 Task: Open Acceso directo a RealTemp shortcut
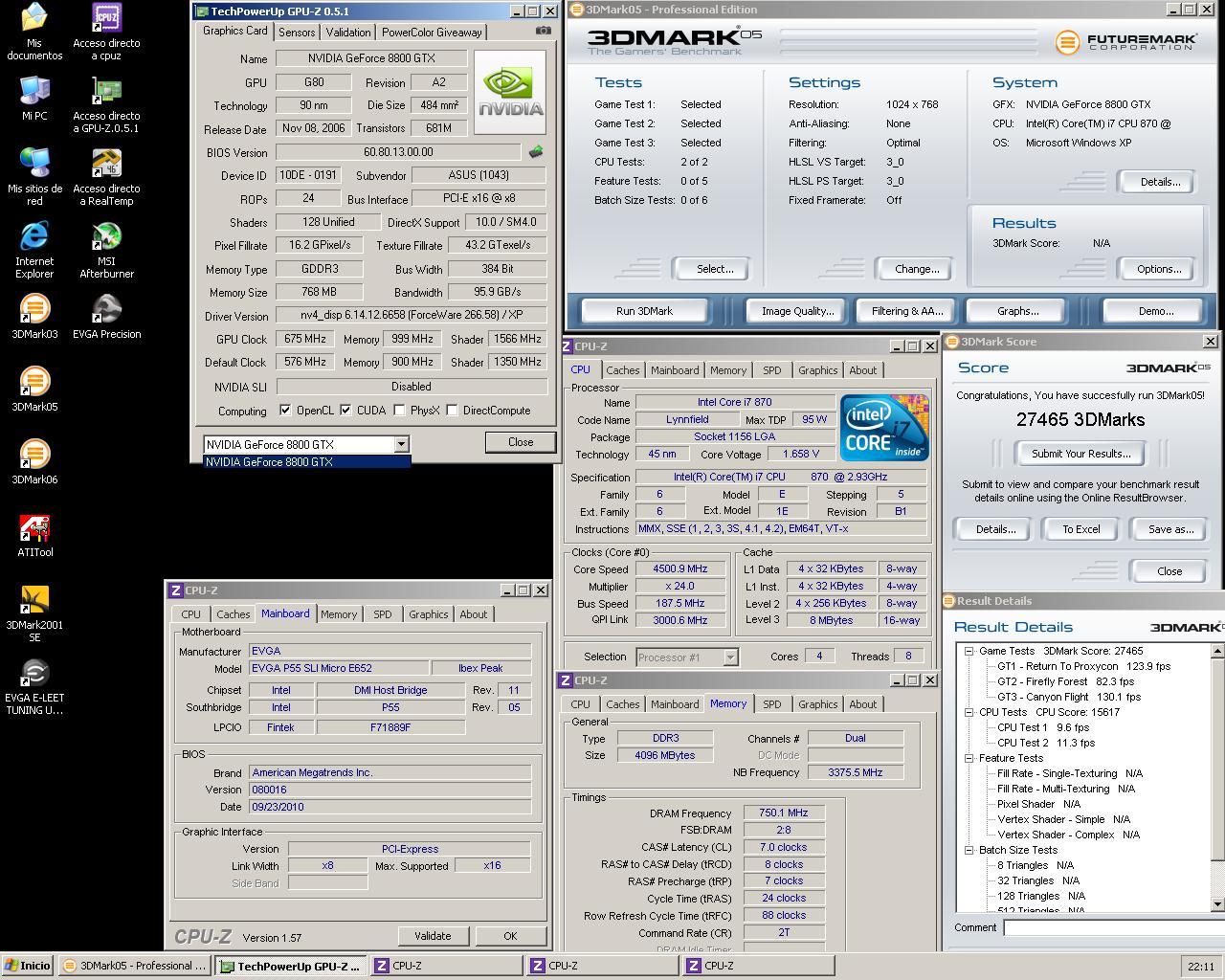tap(106, 177)
